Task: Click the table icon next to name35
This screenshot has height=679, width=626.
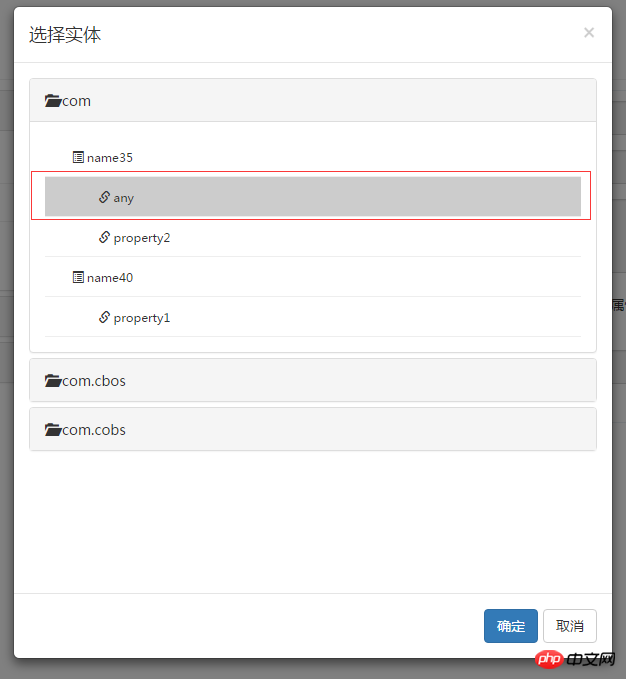Action: click(x=78, y=157)
